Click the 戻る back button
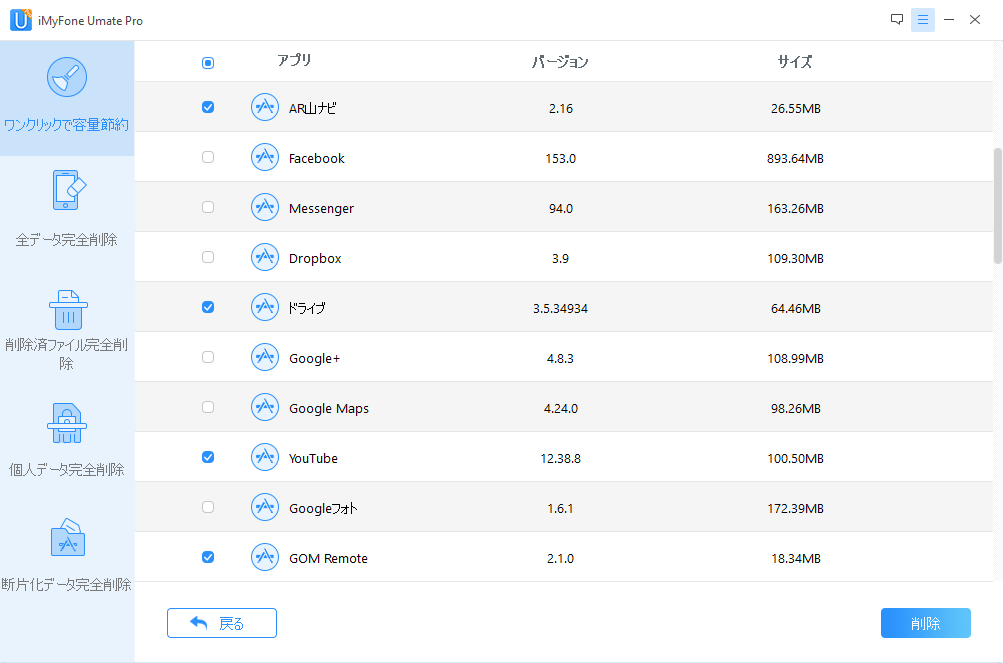 click(x=222, y=623)
